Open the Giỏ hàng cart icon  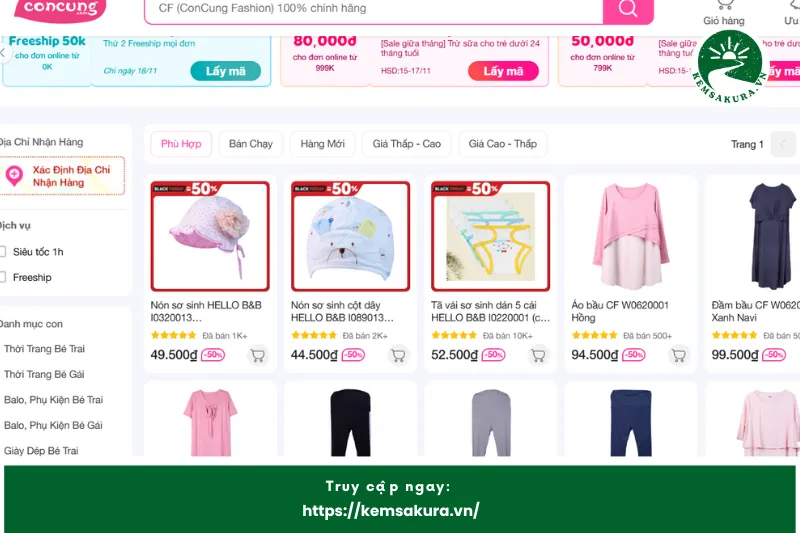[724, 5]
